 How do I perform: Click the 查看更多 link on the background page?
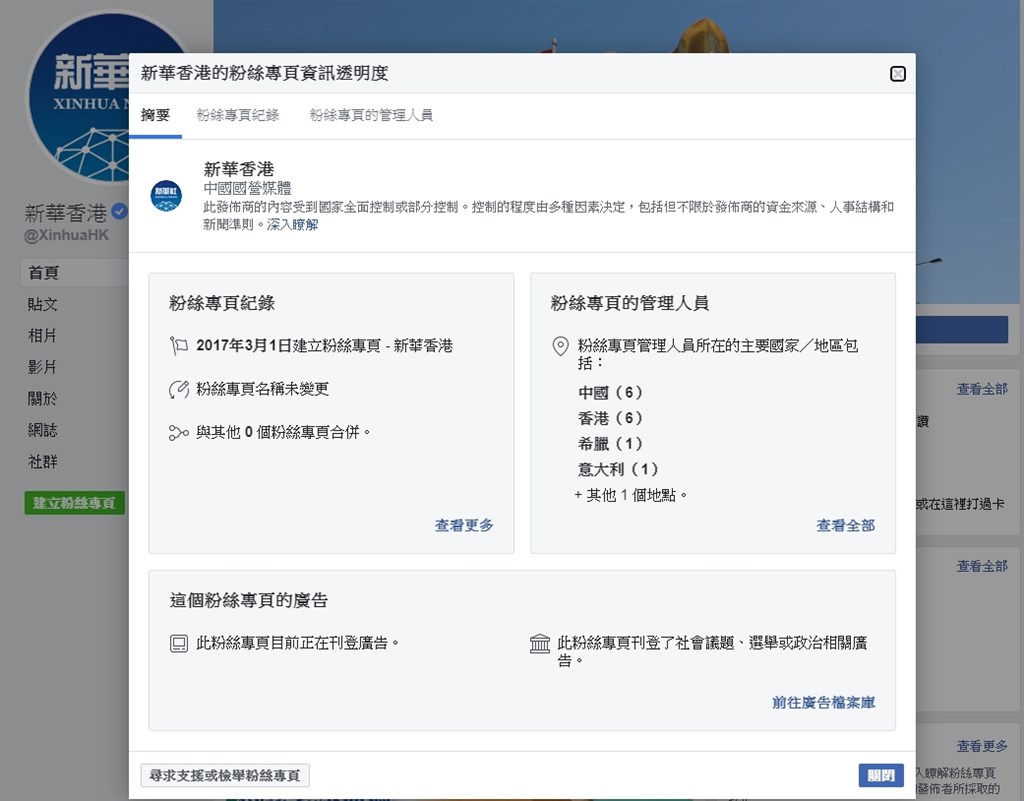(982, 746)
